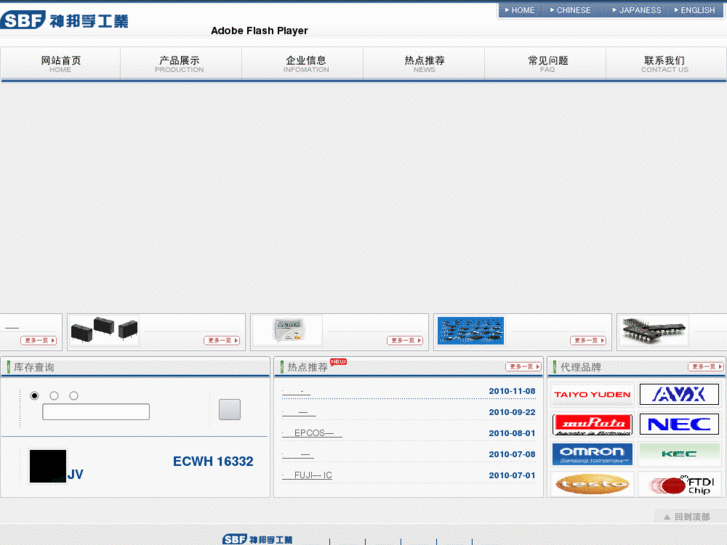Switch the site language to JAPANESS
727x545 pixels.
pyautogui.click(x=639, y=10)
